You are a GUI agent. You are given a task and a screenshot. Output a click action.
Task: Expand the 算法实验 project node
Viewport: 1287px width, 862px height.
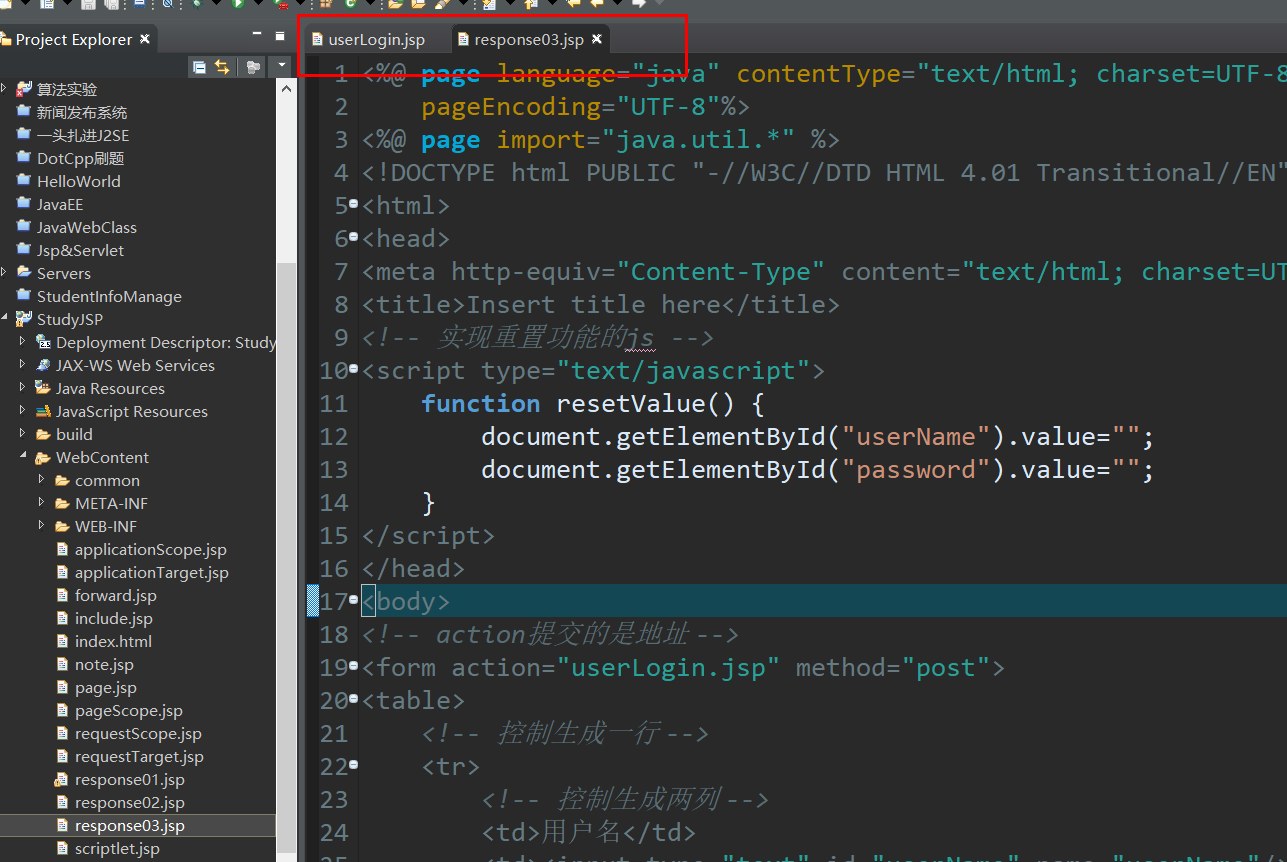(5, 89)
